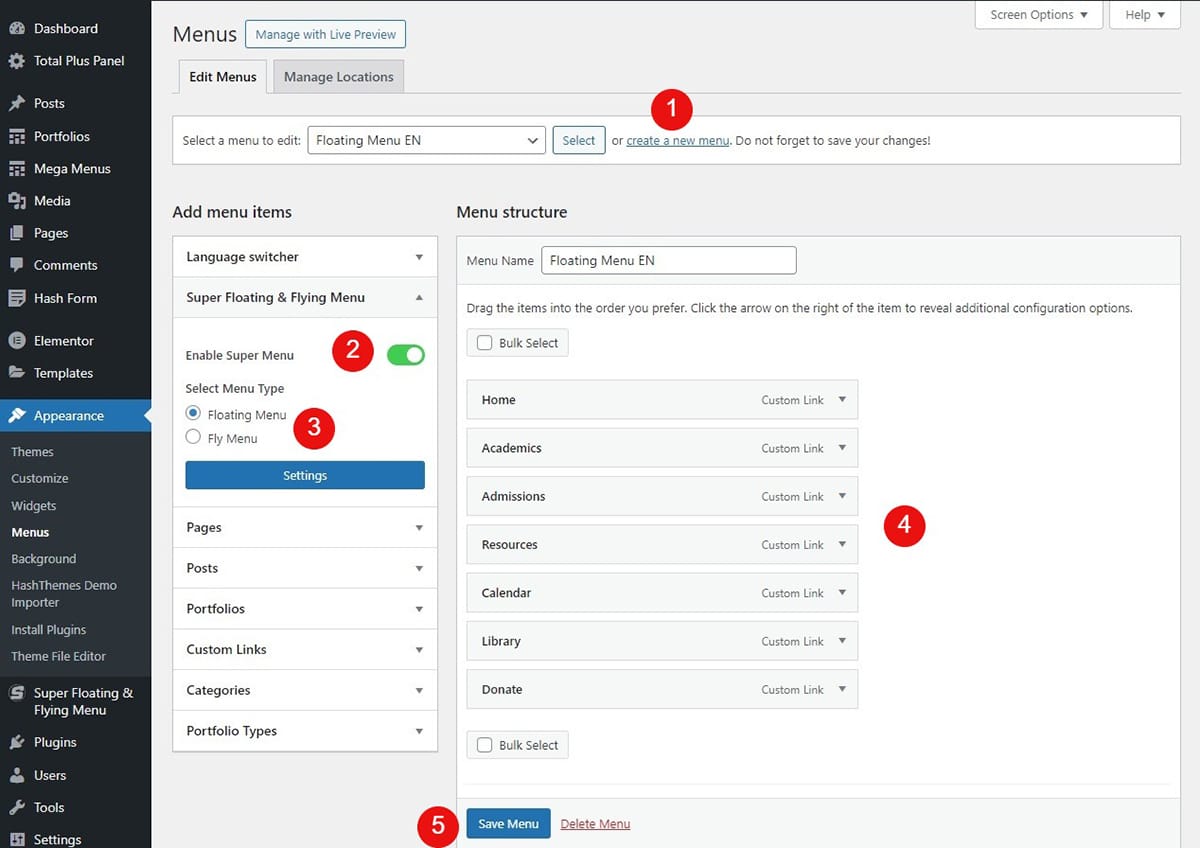Open Customize under Appearance
This screenshot has height=848, width=1200.
pos(40,479)
